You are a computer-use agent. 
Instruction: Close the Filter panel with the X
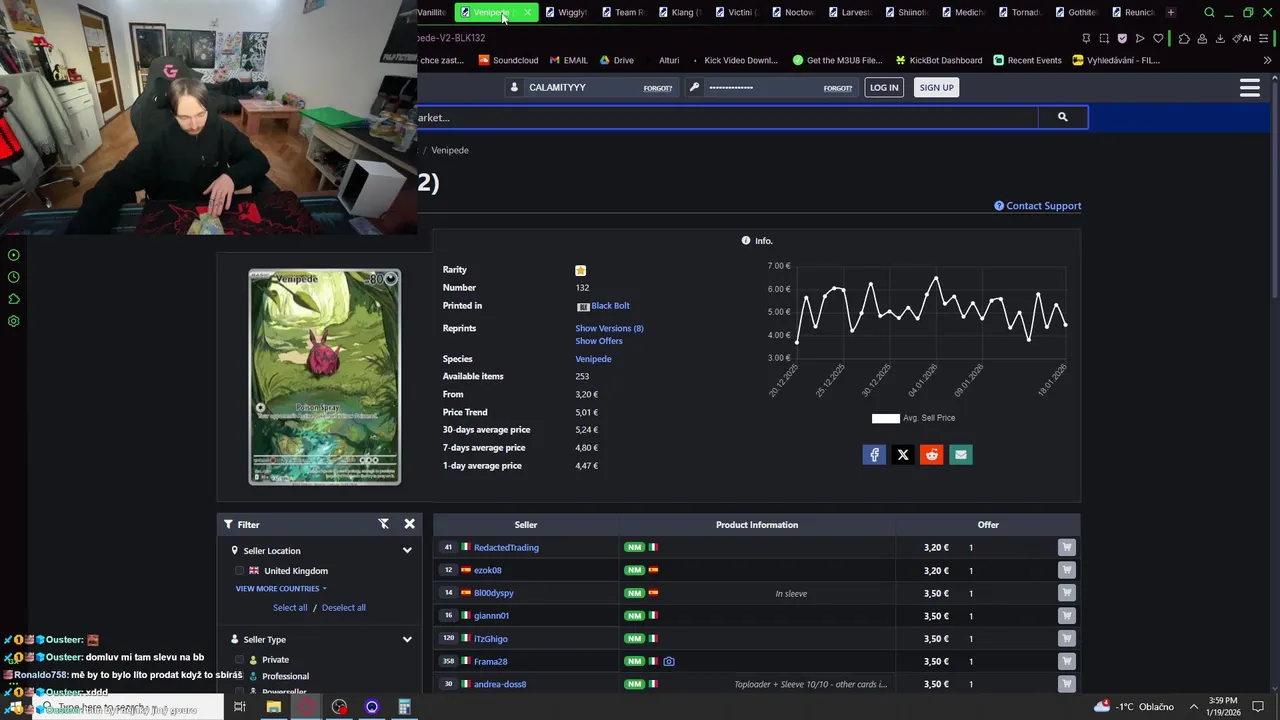click(x=409, y=524)
